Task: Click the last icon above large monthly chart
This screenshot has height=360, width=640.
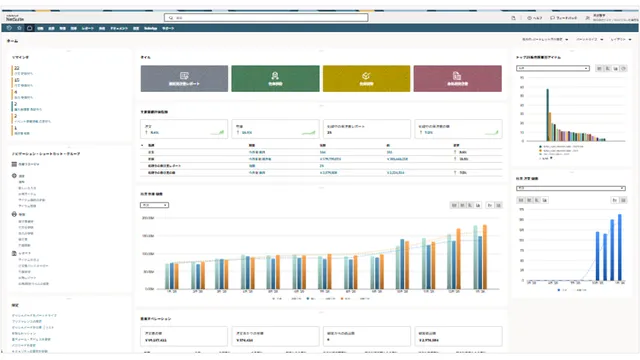Action: (x=498, y=205)
